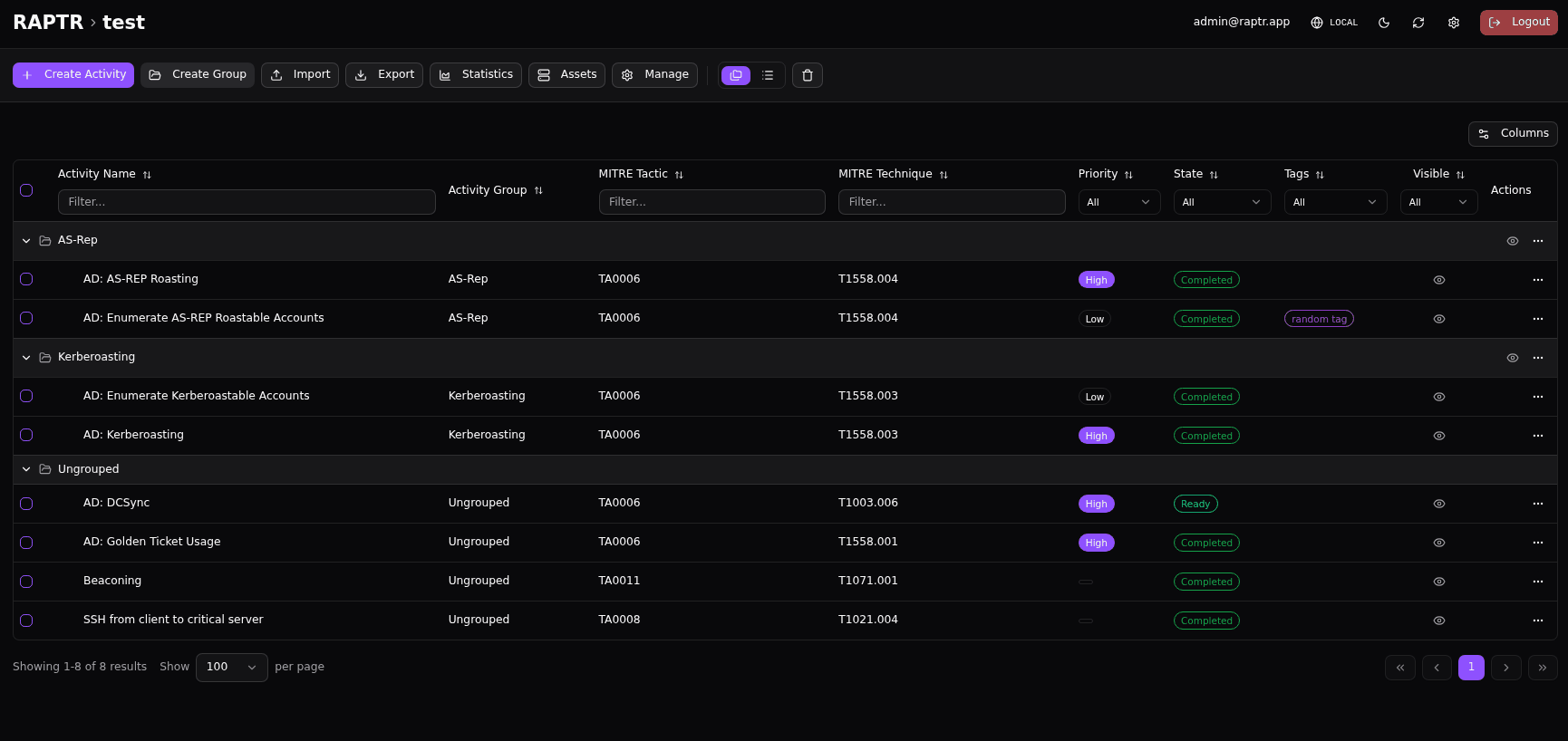
Task: Click the MITRE Technique filter field
Action: [x=951, y=202]
